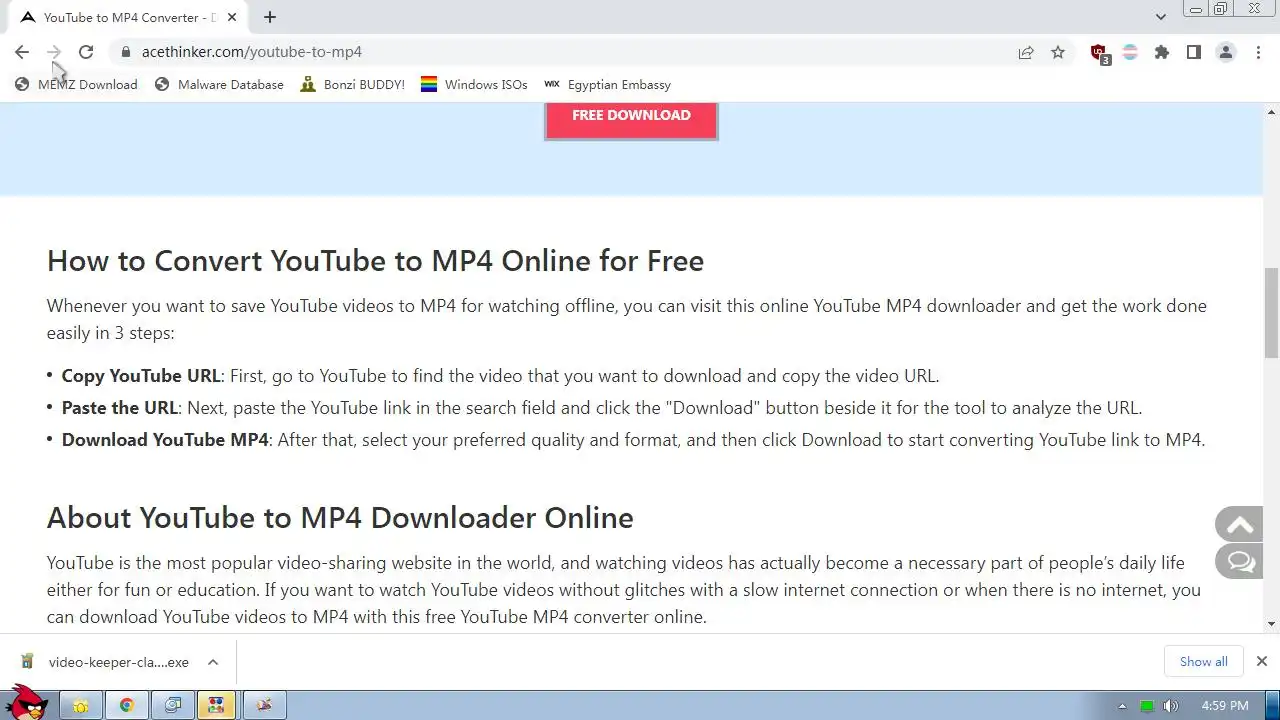1280x720 pixels.
Task: Click the address bar URL field
Action: pos(570,52)
